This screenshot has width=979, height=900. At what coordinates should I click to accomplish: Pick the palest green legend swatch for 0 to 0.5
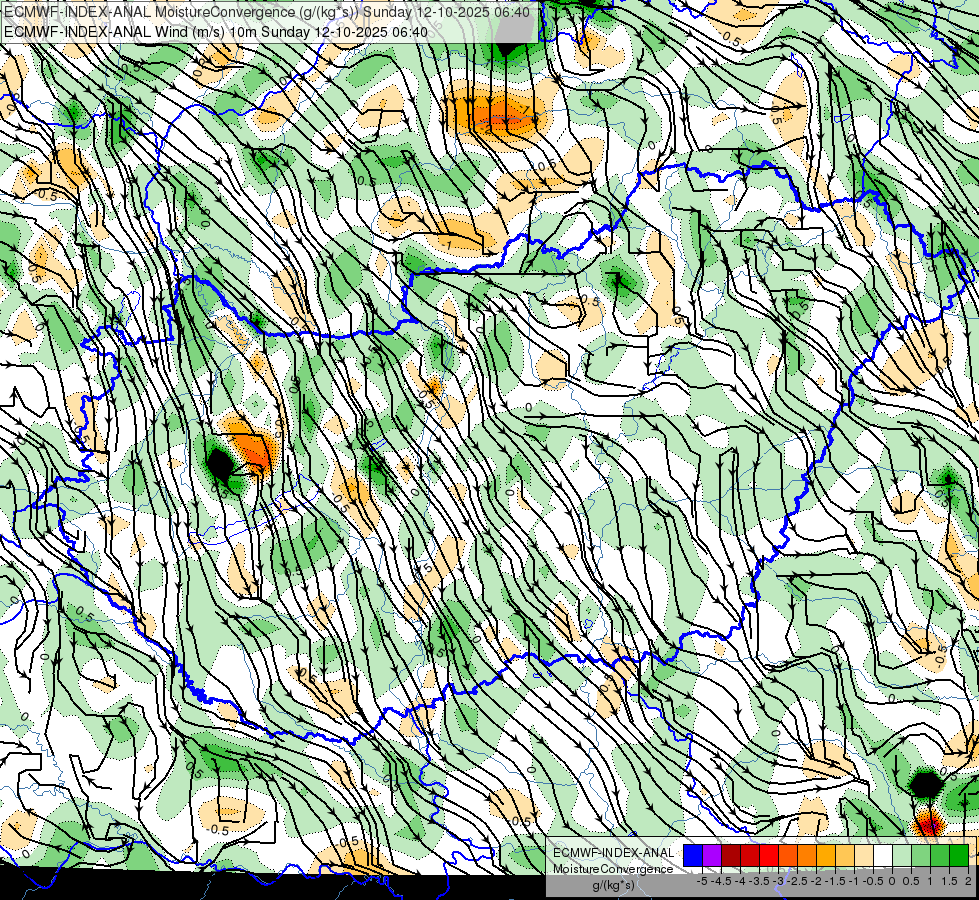point(902,856)
